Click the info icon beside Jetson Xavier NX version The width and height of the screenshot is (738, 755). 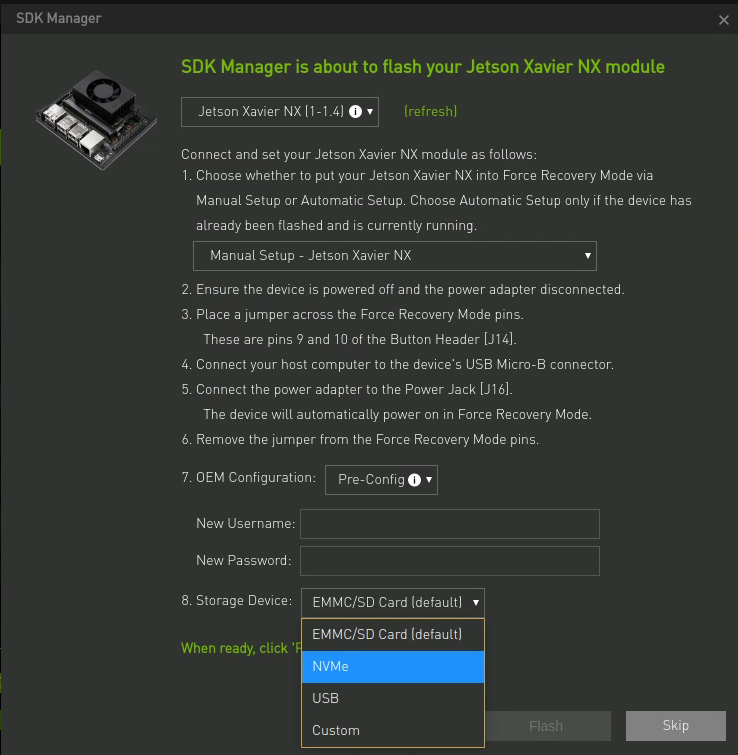click(x=355, y=112)
